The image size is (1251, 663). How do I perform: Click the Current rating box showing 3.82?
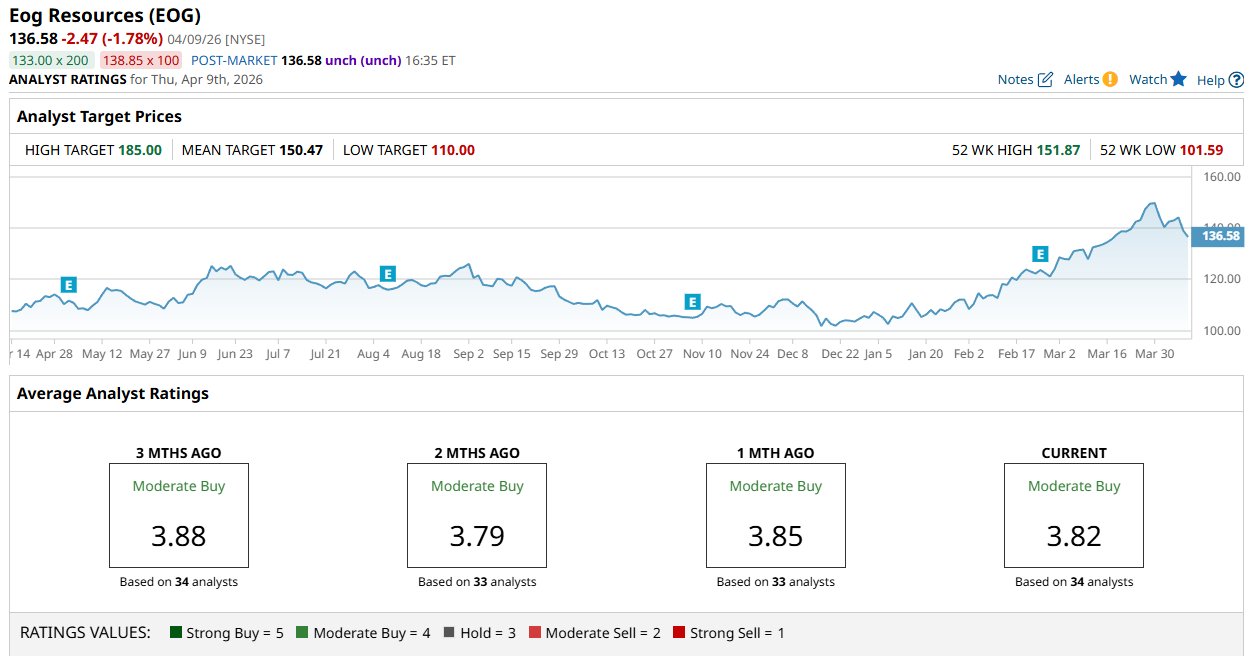[1073, 515]
